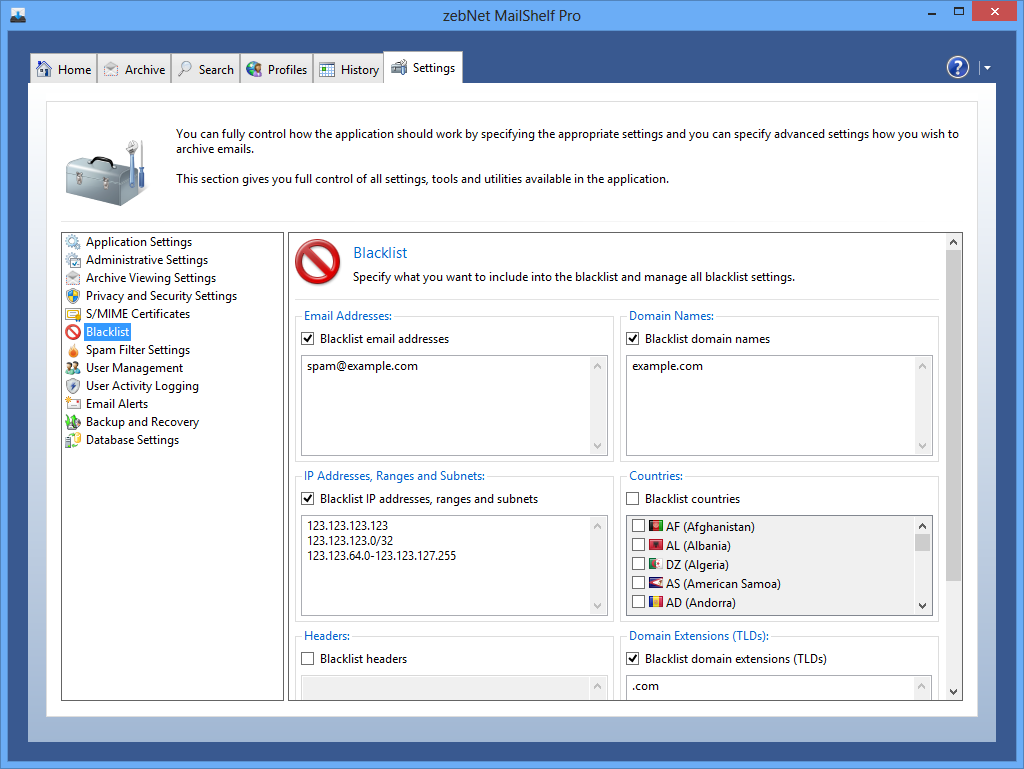
Task: Open help via the question mark icon
Action: click(957, 67)
